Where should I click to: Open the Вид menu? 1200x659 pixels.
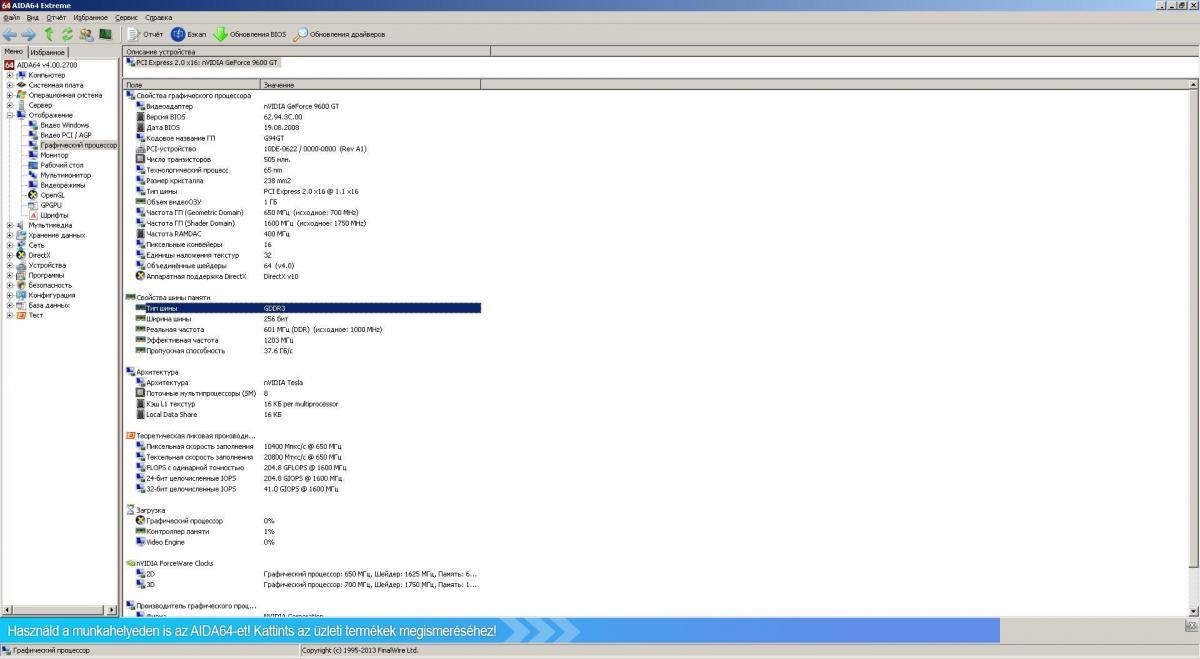click(x=33, y=17)
